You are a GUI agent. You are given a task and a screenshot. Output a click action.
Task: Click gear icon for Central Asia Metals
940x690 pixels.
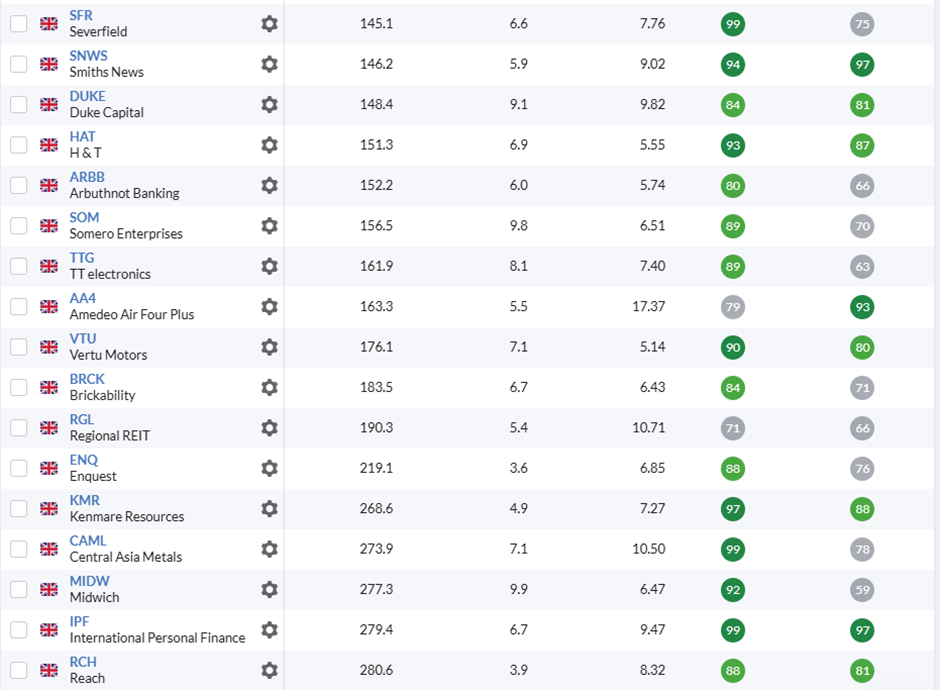click(269, 549)
